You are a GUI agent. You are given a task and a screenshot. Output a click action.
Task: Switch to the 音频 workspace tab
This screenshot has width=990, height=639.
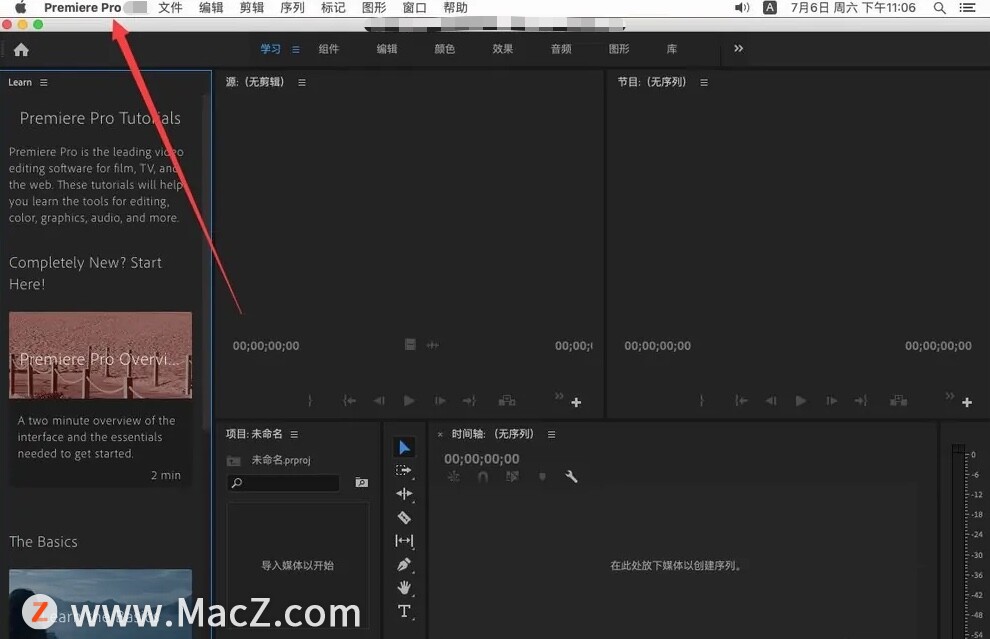point(561,49)
